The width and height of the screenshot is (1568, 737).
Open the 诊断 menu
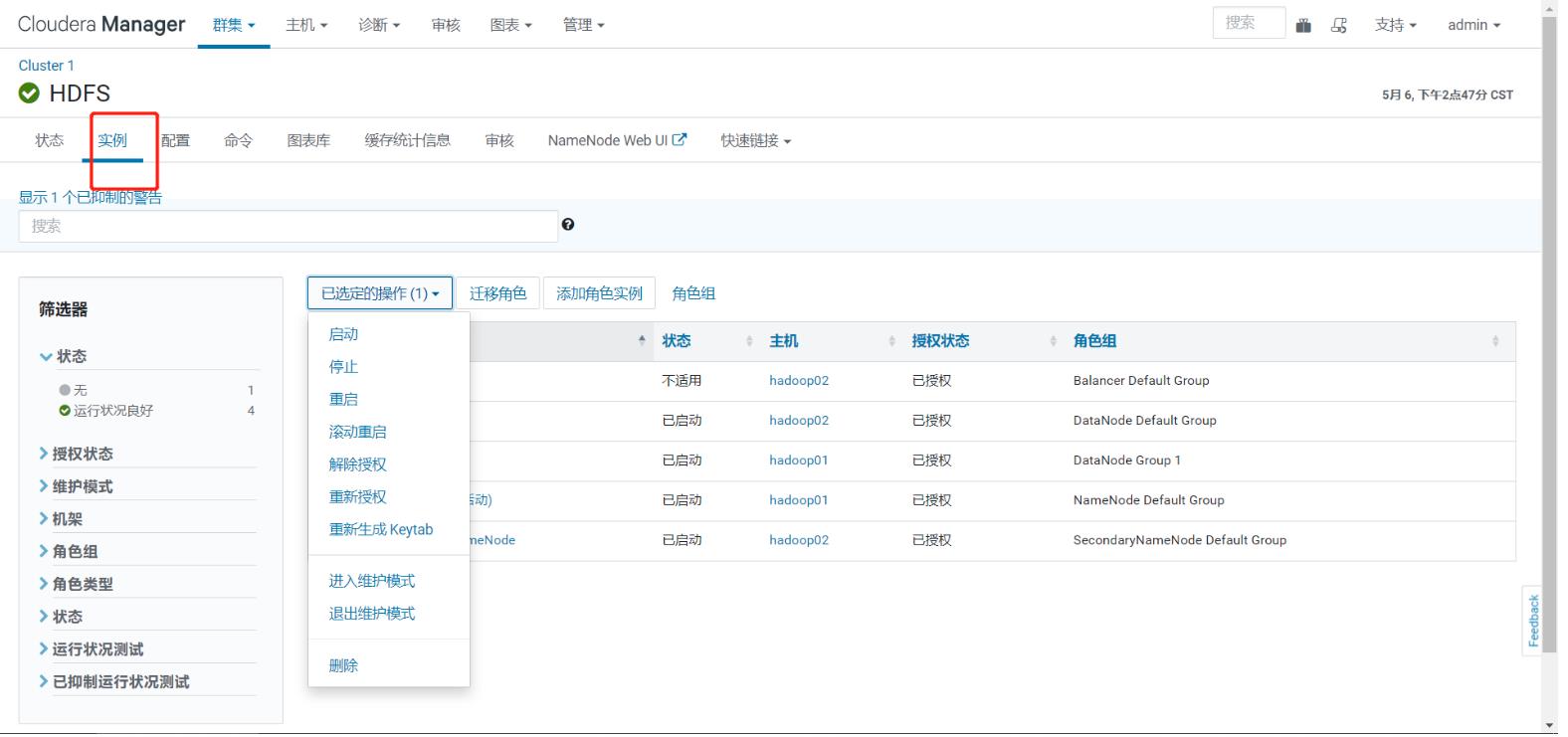[379, 25]
